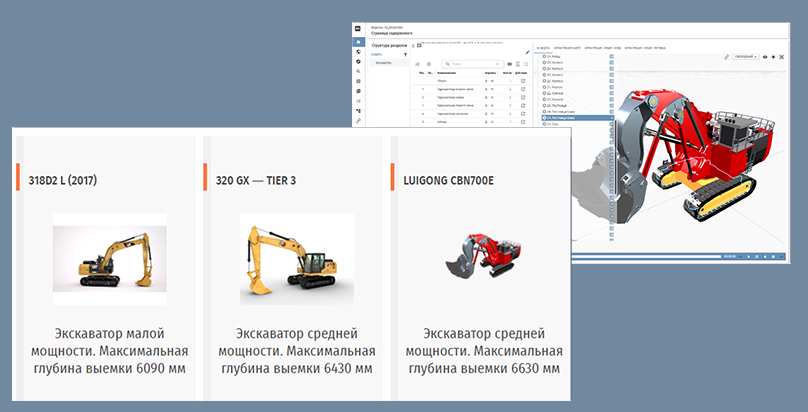Open the export icon in table row numbered 2
The width and height of the screenshot is (808, 412).
(x=523, y=97)
